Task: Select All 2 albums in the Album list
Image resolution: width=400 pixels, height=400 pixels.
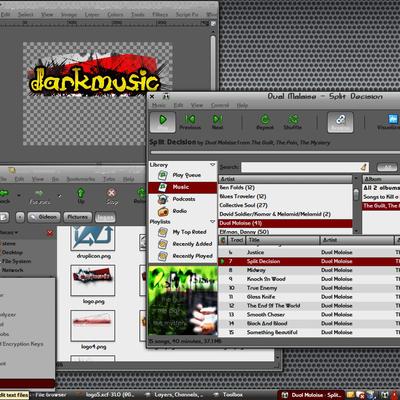Action: click(381, 188)
